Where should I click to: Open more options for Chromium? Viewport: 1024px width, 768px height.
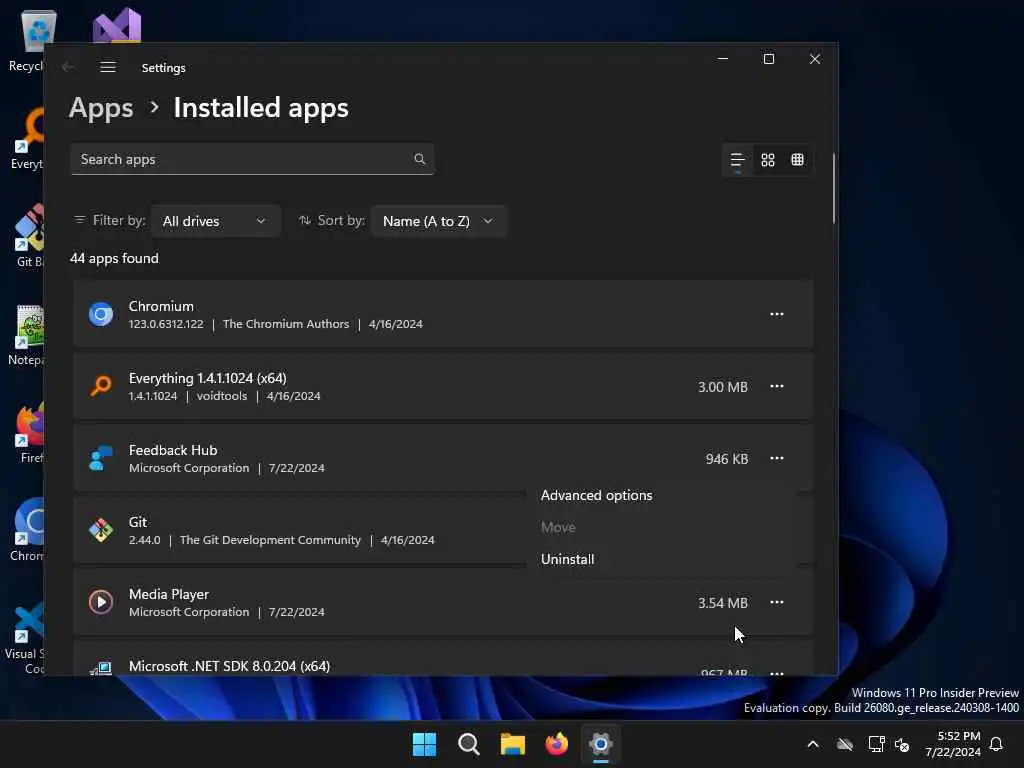tap(776, 314)
